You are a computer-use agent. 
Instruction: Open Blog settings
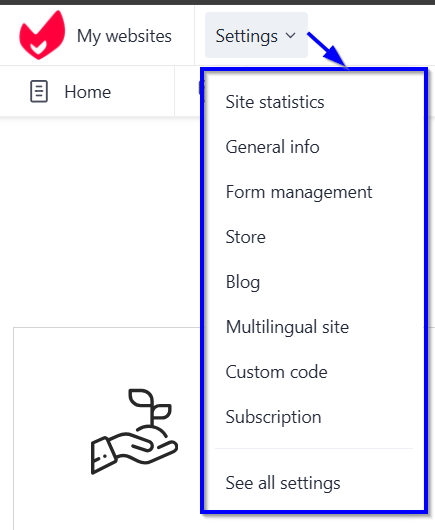[x=243, y=282]
